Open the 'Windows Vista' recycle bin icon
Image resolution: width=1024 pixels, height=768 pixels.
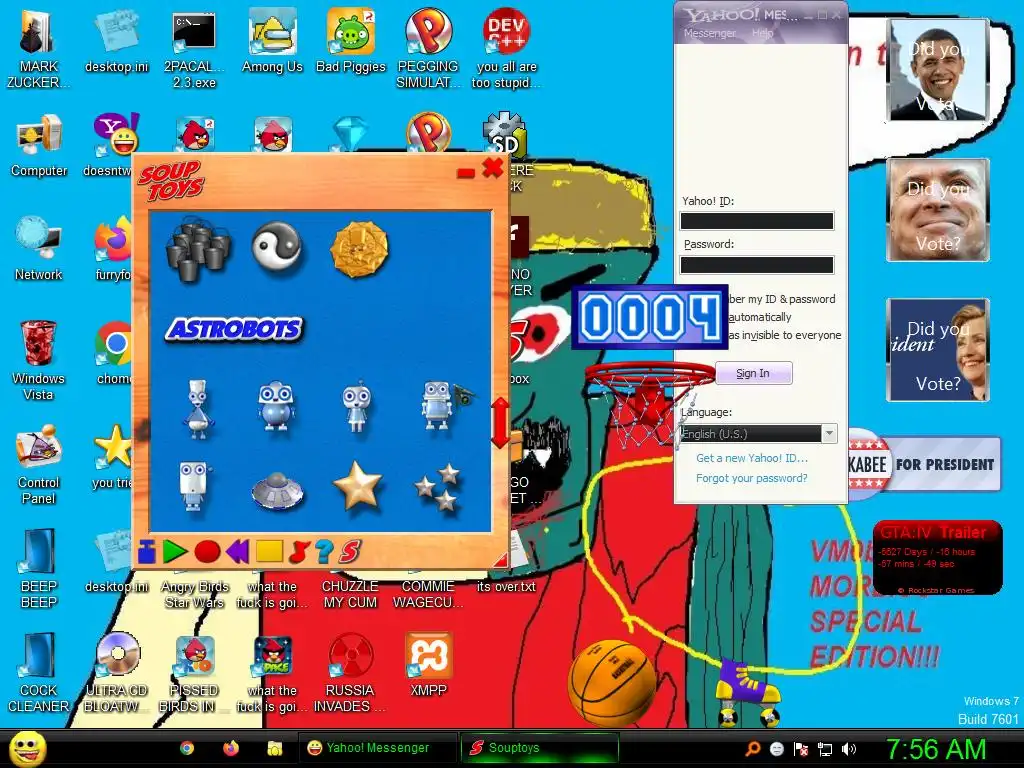(x=39, y=360)
